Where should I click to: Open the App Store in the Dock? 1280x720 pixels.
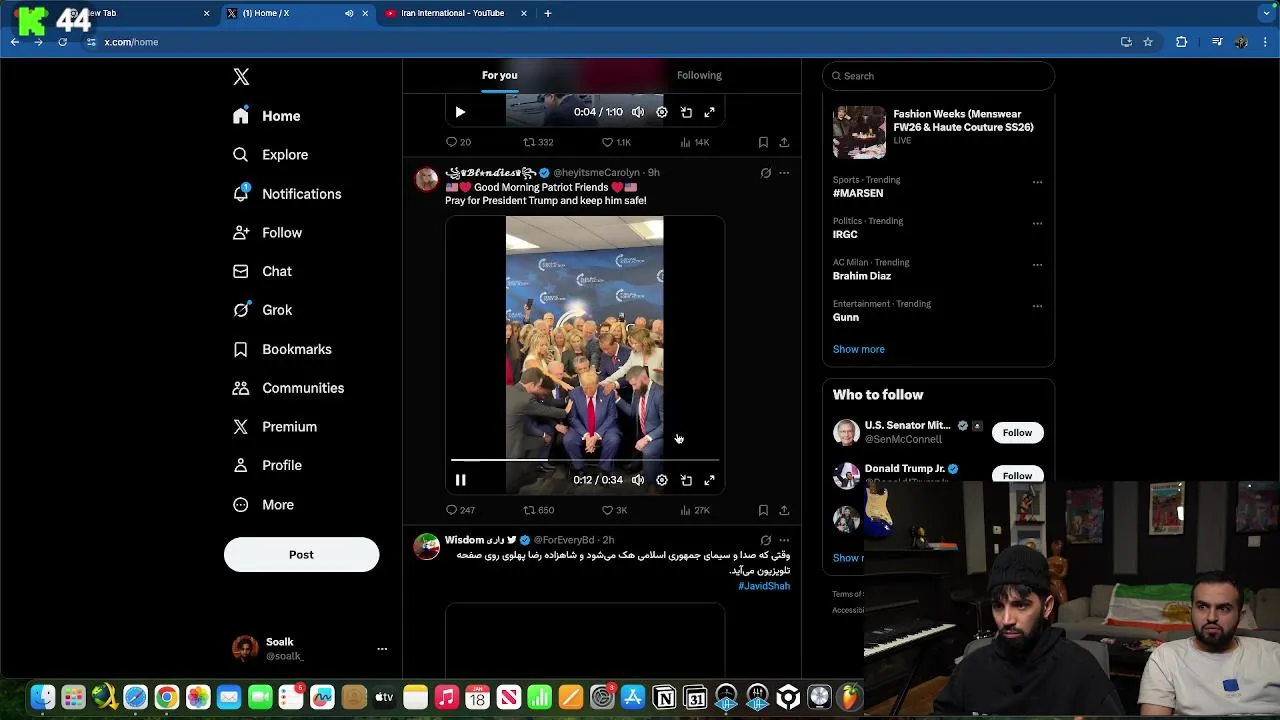point(633,697)
